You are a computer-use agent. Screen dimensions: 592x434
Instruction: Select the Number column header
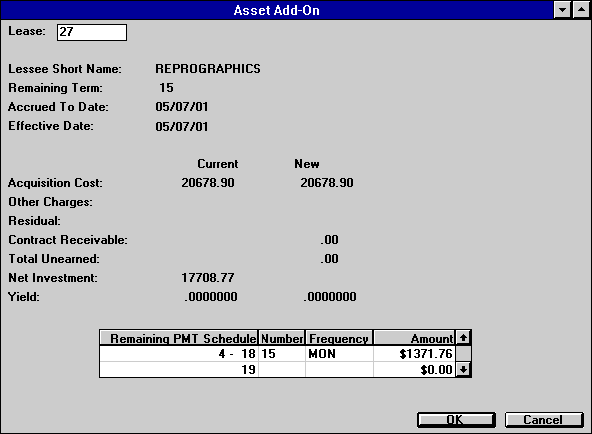click(x=282, y=338)
